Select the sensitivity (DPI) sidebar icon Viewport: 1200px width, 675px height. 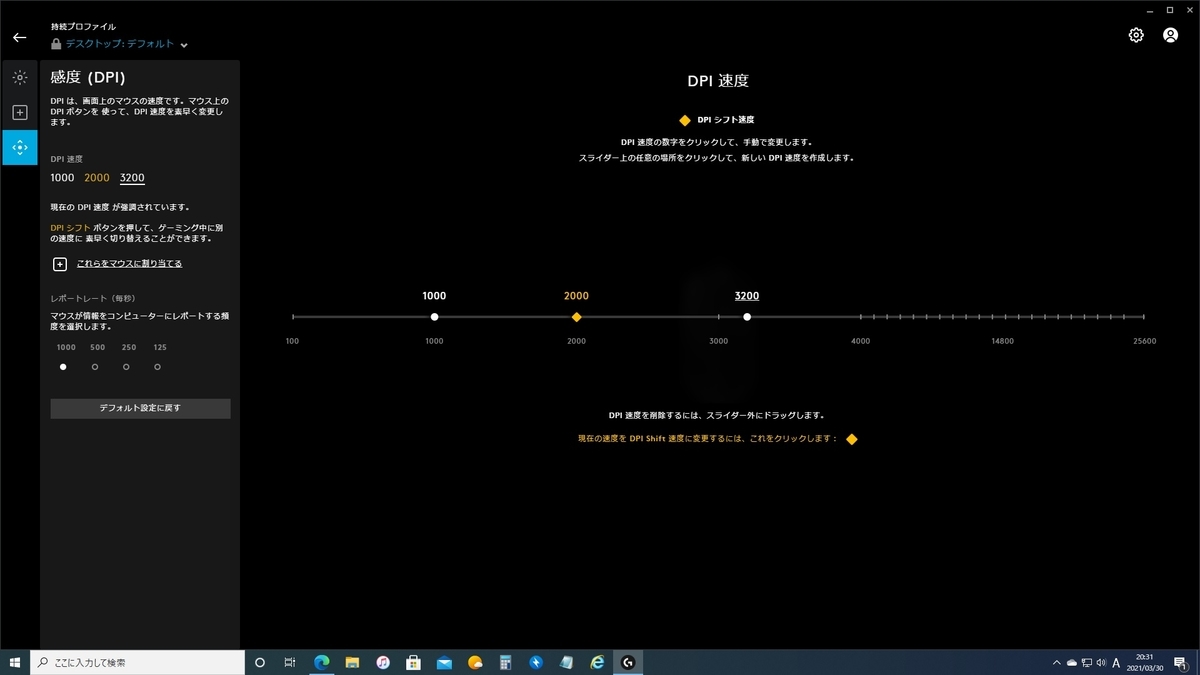click(19, 147)
